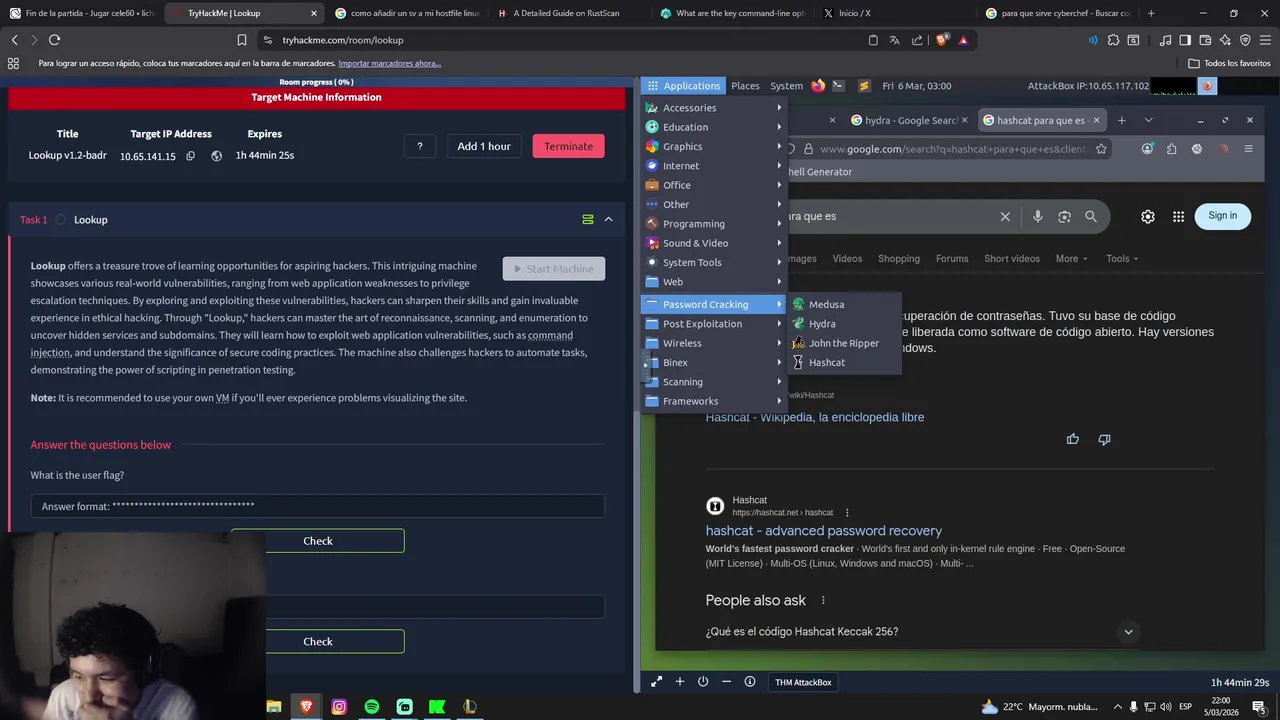Click user flag answer input field
Image resolution: width=1280 pixels, height=720 pixels.
(318, 506)
